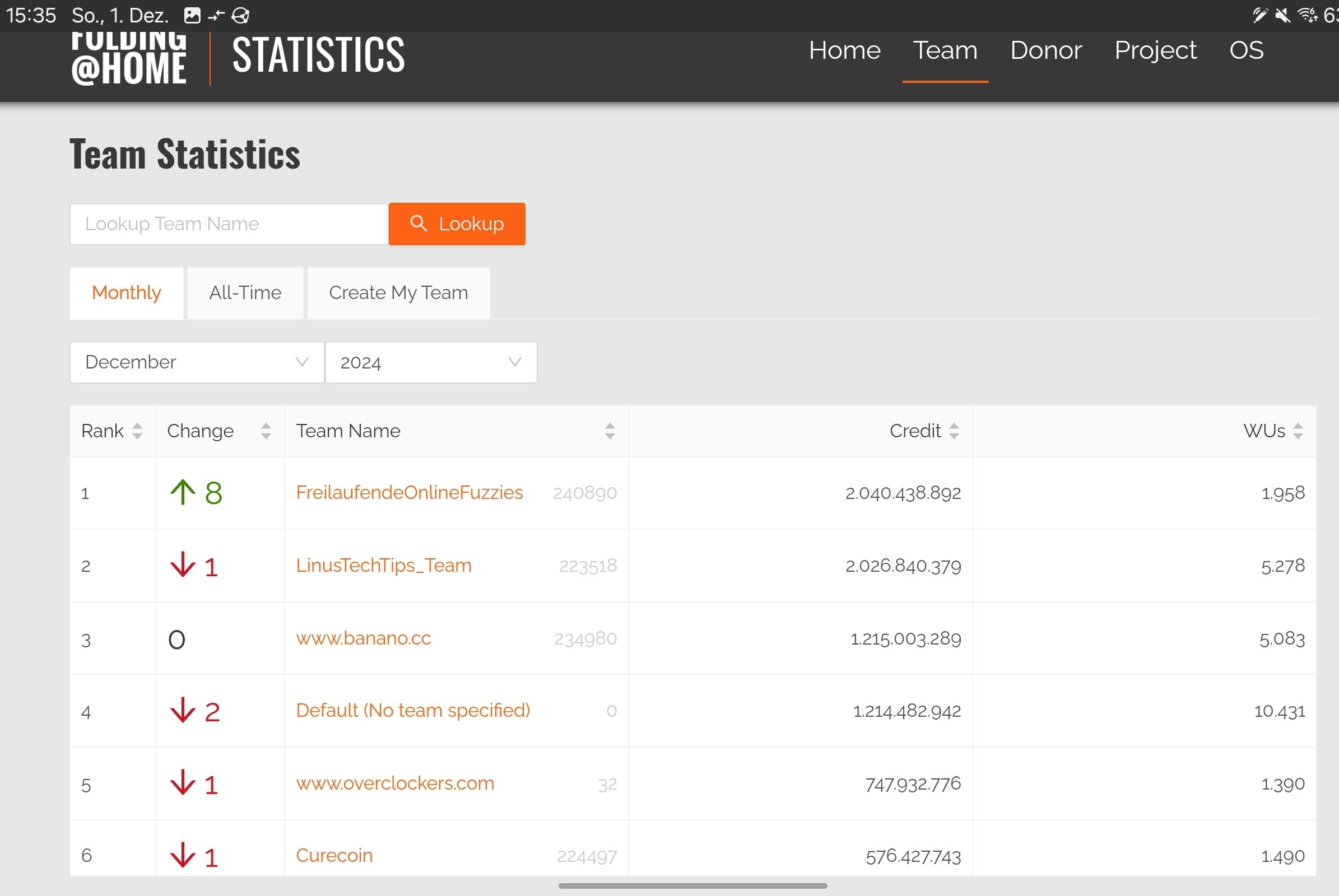Click the Folding@Home logo

pyautogui.click(x=129, y=59)
